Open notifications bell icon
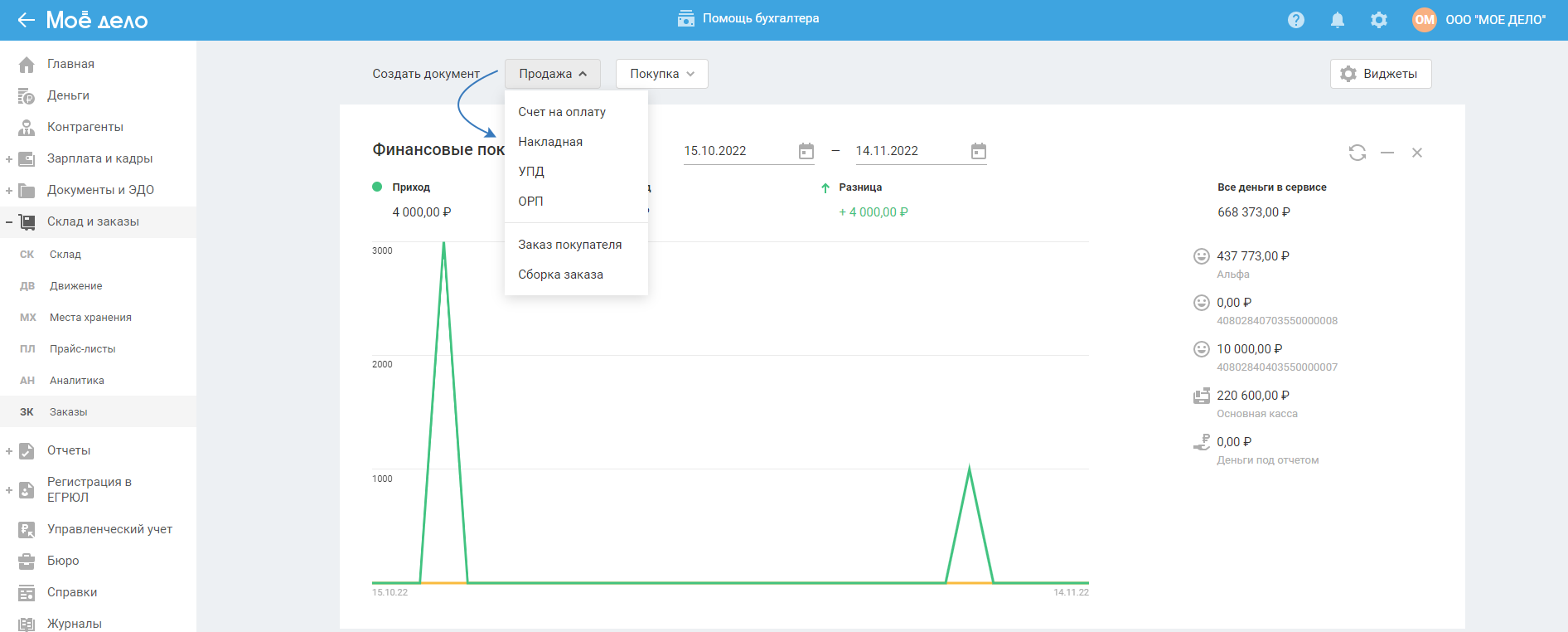The width and height of the screenshot is (1568, 632). 1338,20
